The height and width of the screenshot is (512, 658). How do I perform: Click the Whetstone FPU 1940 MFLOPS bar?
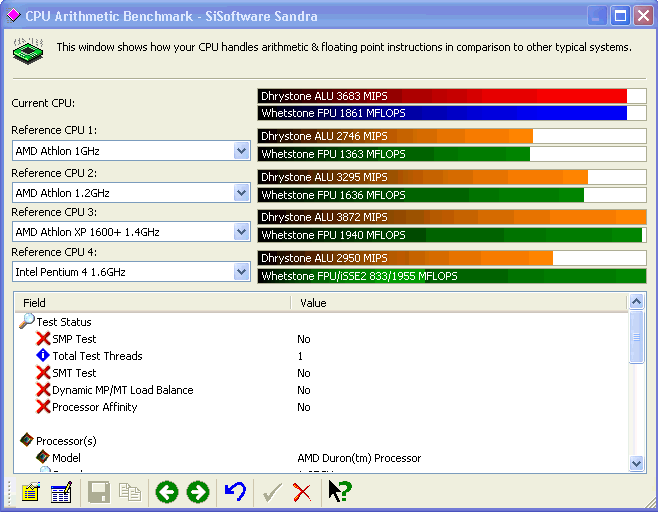point(452,235)
